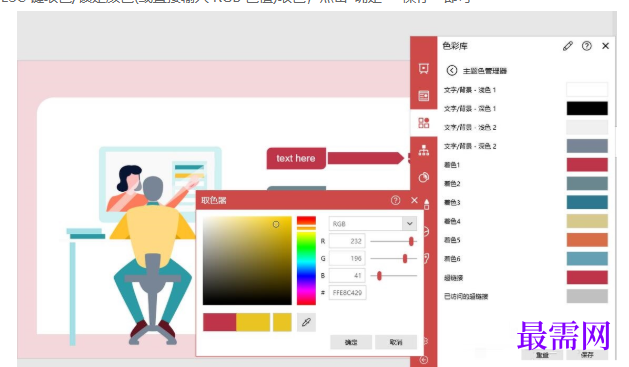Click the hex code field FFE8C429
629x367 pixels.
pyautogui.click(x=347, y=293)
